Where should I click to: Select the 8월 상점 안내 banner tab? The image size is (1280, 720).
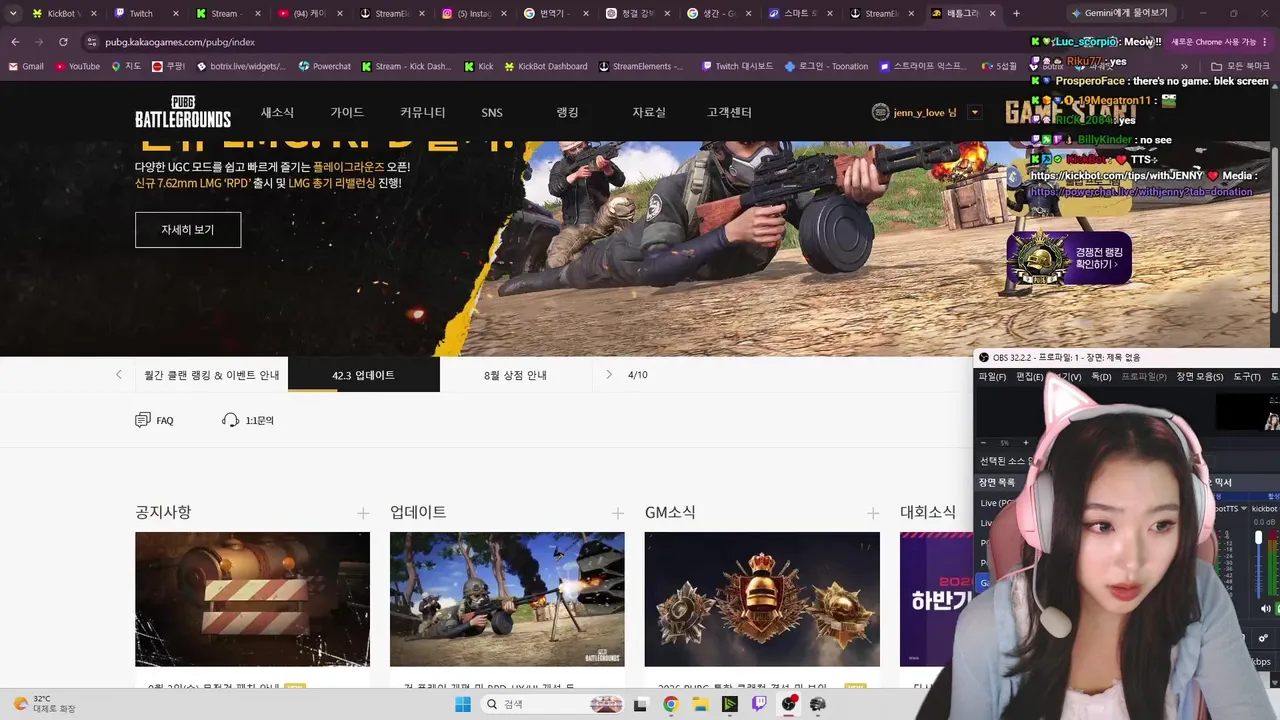click(515, 374)
